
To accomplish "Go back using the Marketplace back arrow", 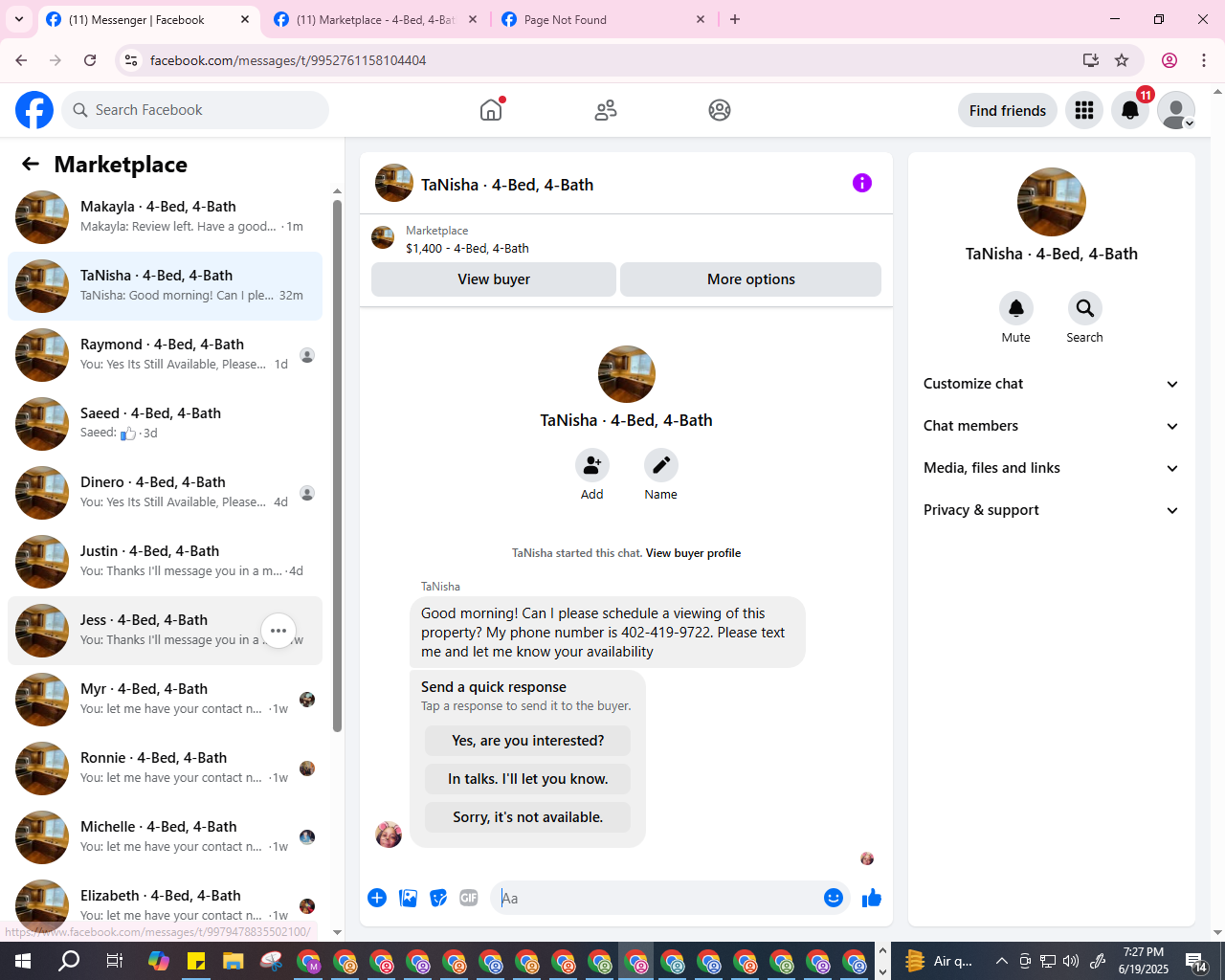I will pyautogui.click(x=31, y=165).
